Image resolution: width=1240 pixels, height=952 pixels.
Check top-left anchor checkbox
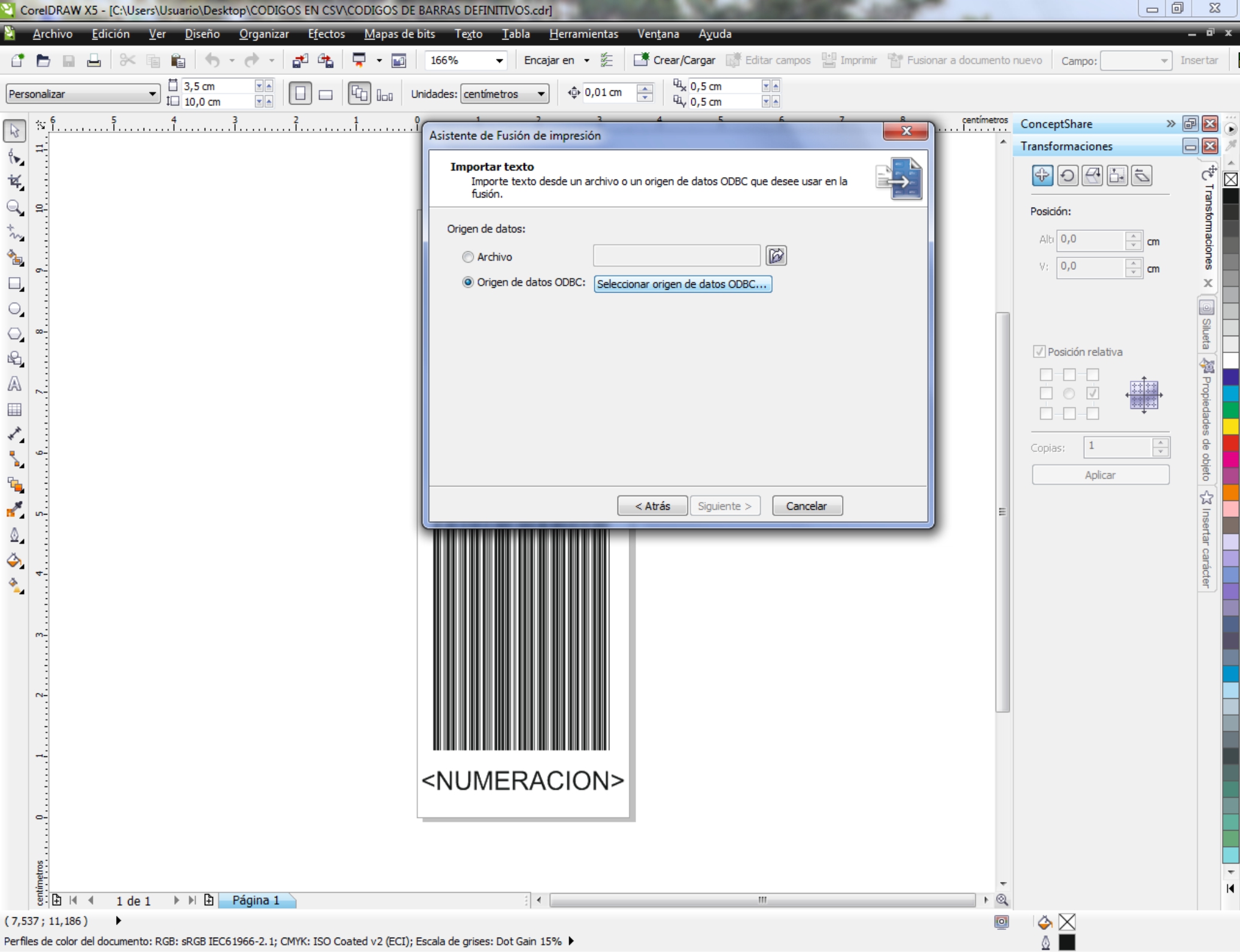[x=1046, y=375]
